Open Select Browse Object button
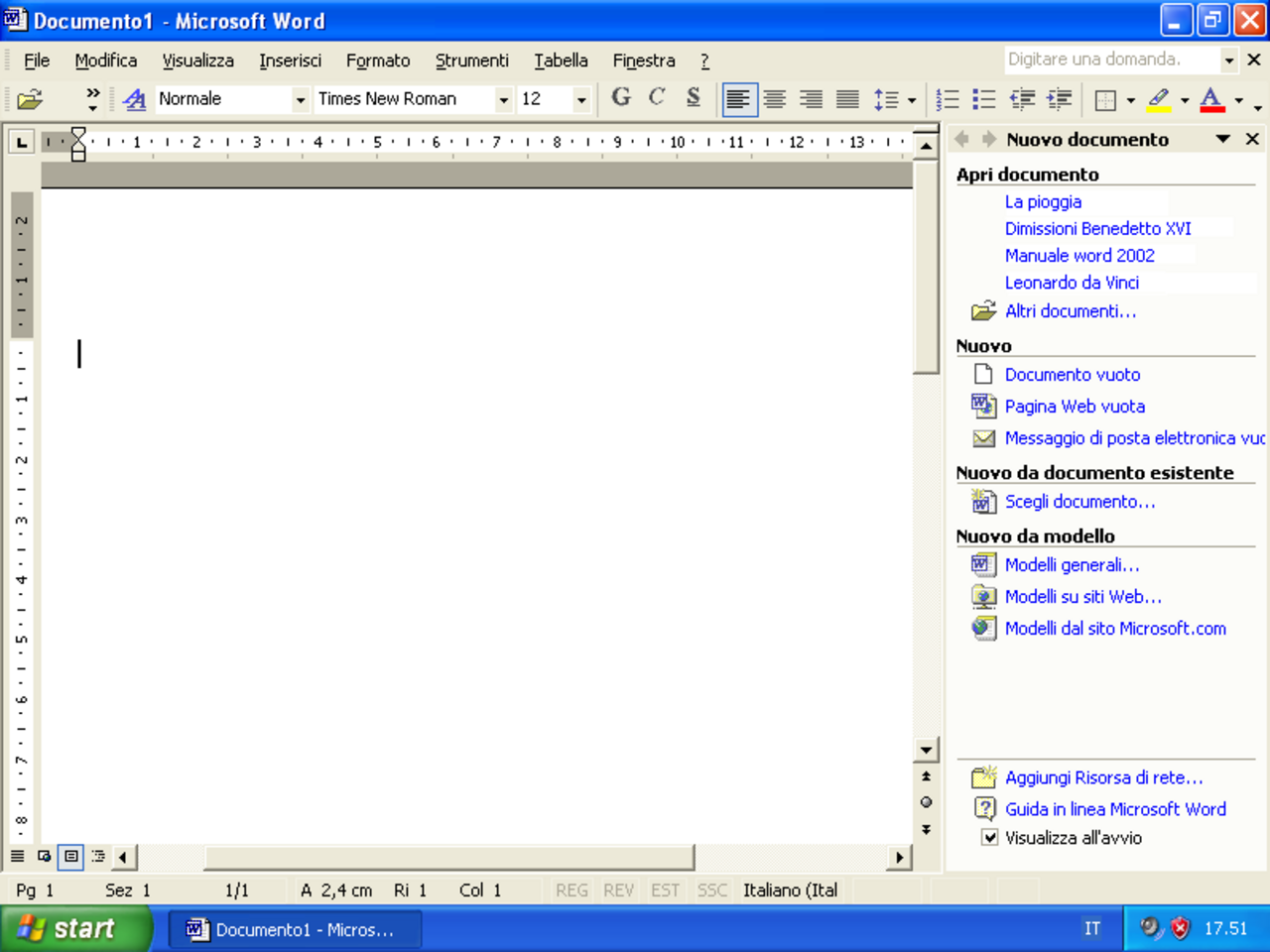1270x952 pixels. tap(926, 802)
